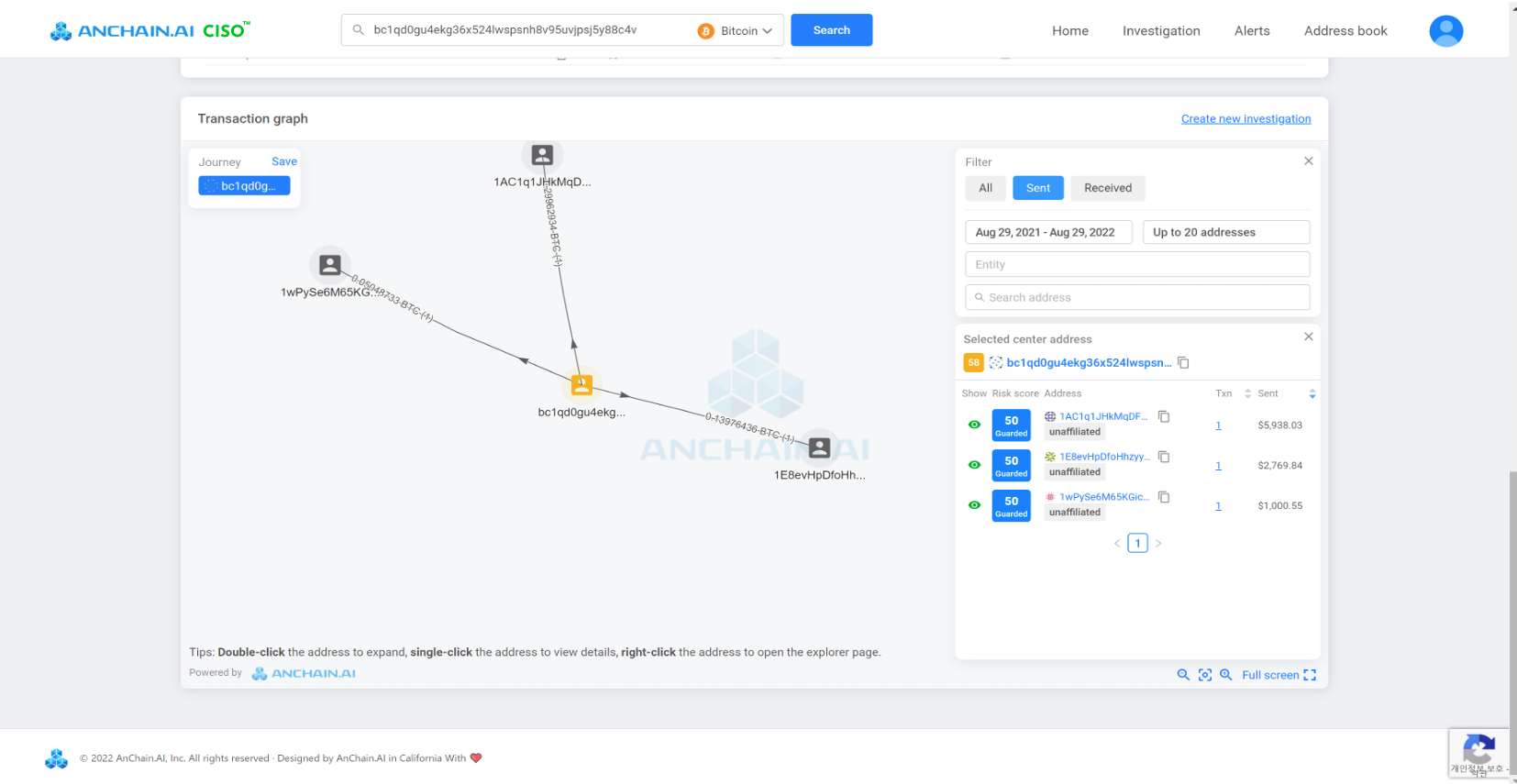
Task: Open the Up to 20 addresses dropdown
Action: pyautogui.click(x=1226, y=232)
